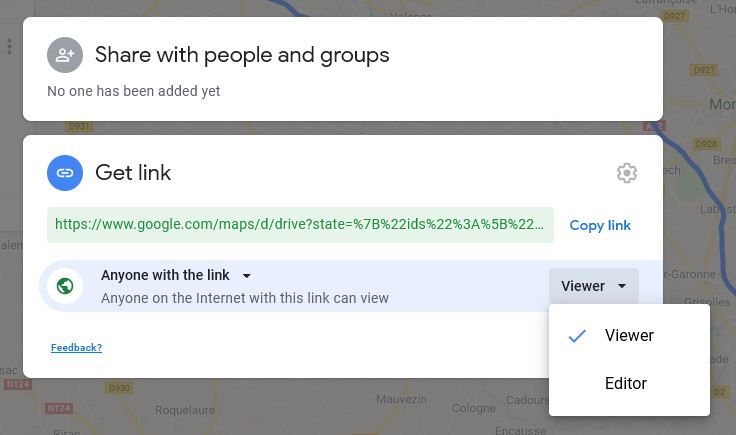Click the Copy link button

(x=600, y=225)
